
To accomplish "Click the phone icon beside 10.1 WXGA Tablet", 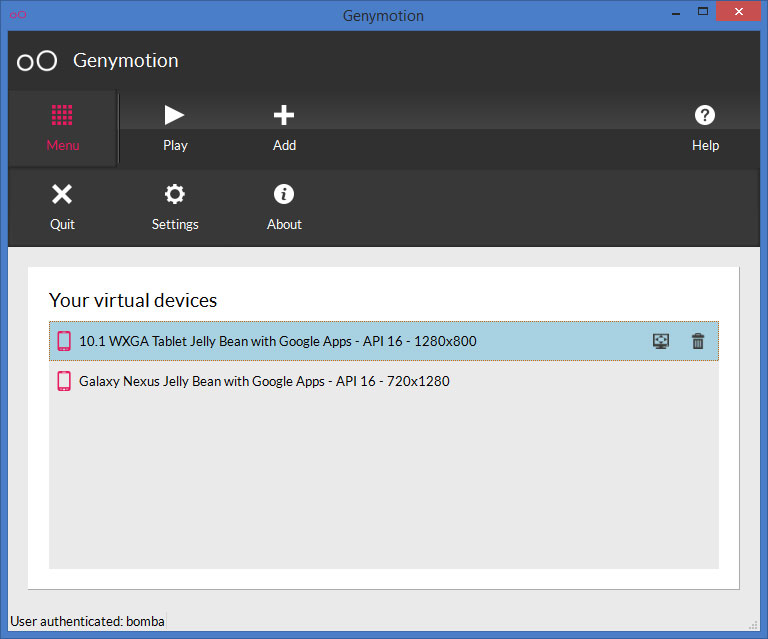I will tap(64, 341).
